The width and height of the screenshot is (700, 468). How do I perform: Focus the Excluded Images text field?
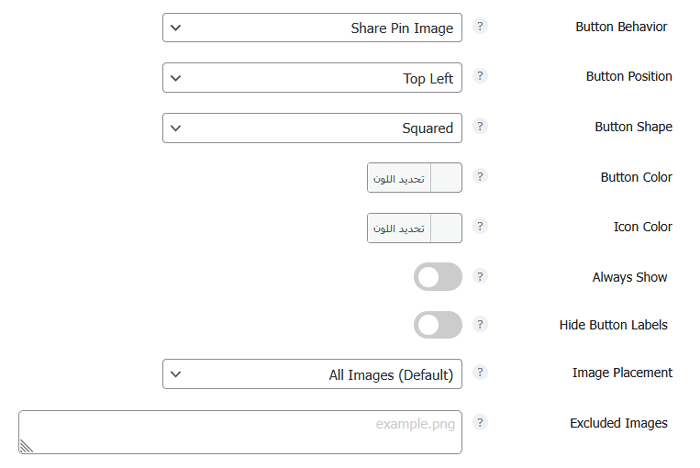point(240,432)
